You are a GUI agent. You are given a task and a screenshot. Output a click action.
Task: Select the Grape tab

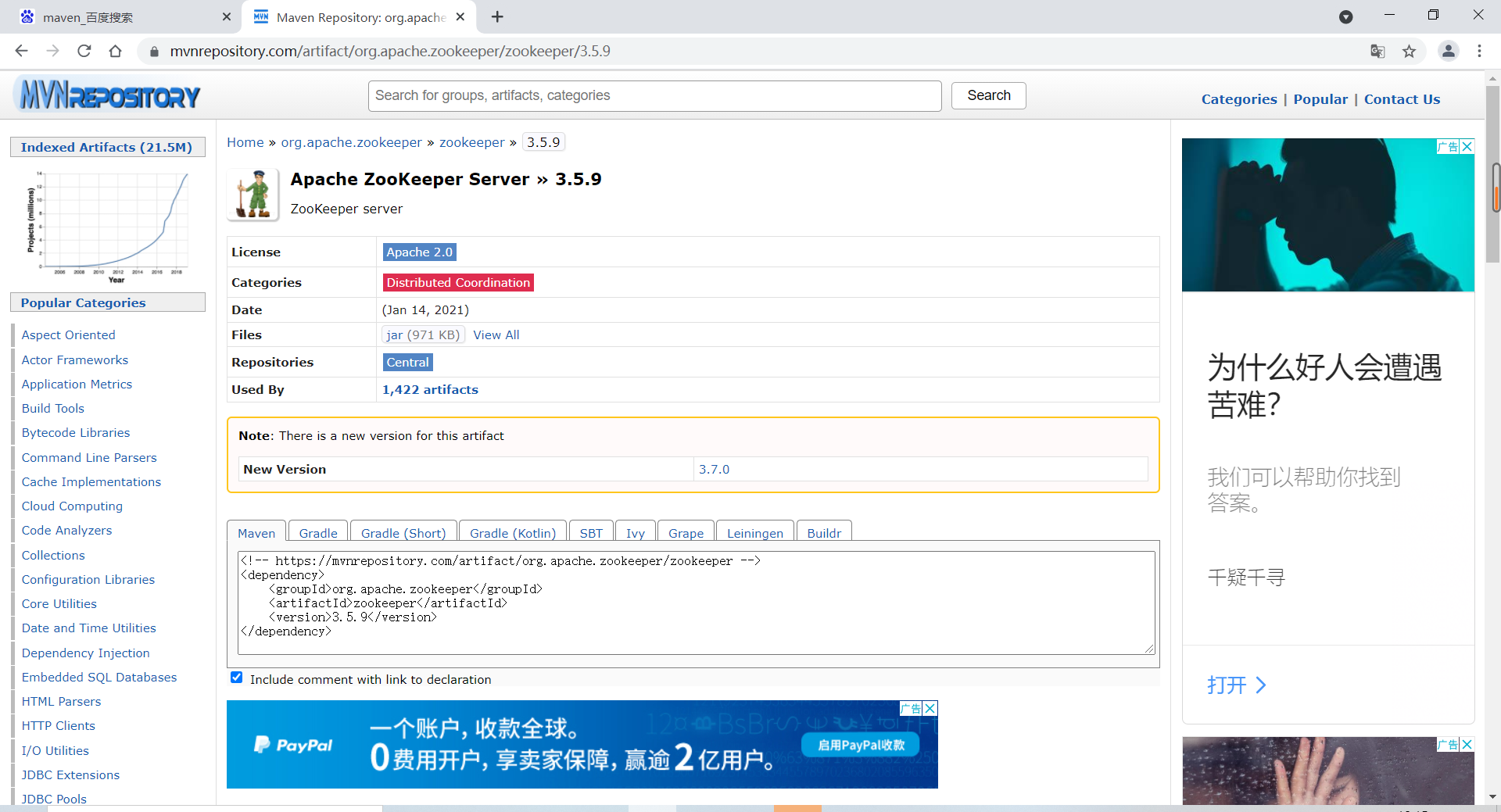click(686, 532)
